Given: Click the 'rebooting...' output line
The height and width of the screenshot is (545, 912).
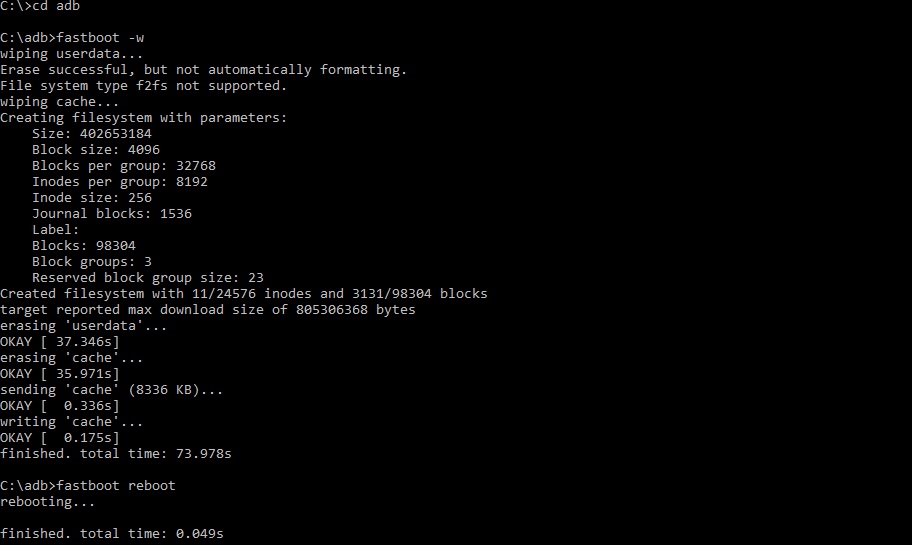Looking at the screenshot, I should pyautogui.click(x=48, y=502).
